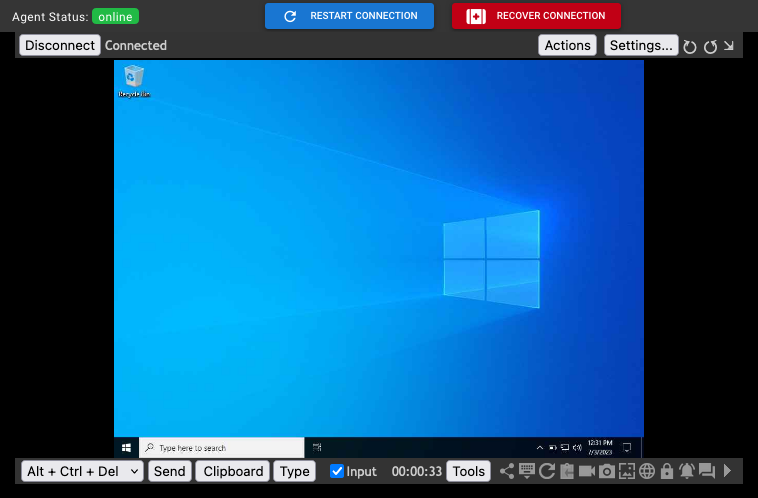The height and width of the screenshot is (498, 758).
Task: Open the Settings... button
Action: pos(641,45)
